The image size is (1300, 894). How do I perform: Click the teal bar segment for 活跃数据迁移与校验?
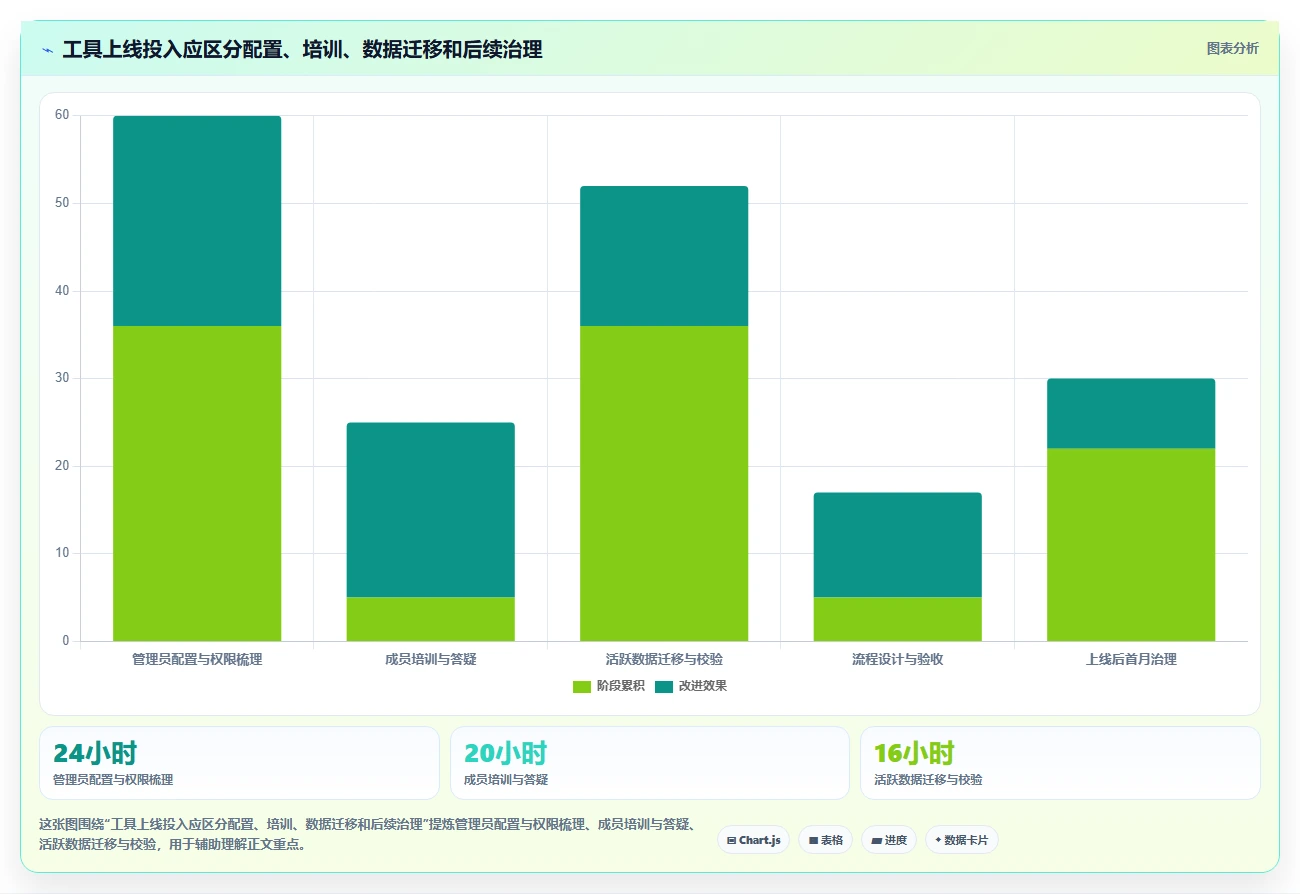click(x=664, y=256)
